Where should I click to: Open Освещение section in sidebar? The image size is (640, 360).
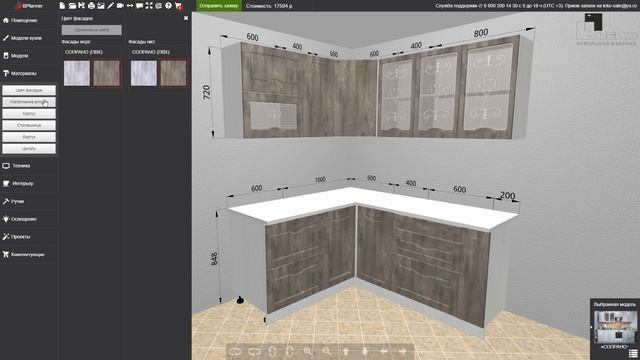click(x=29, y=219)
